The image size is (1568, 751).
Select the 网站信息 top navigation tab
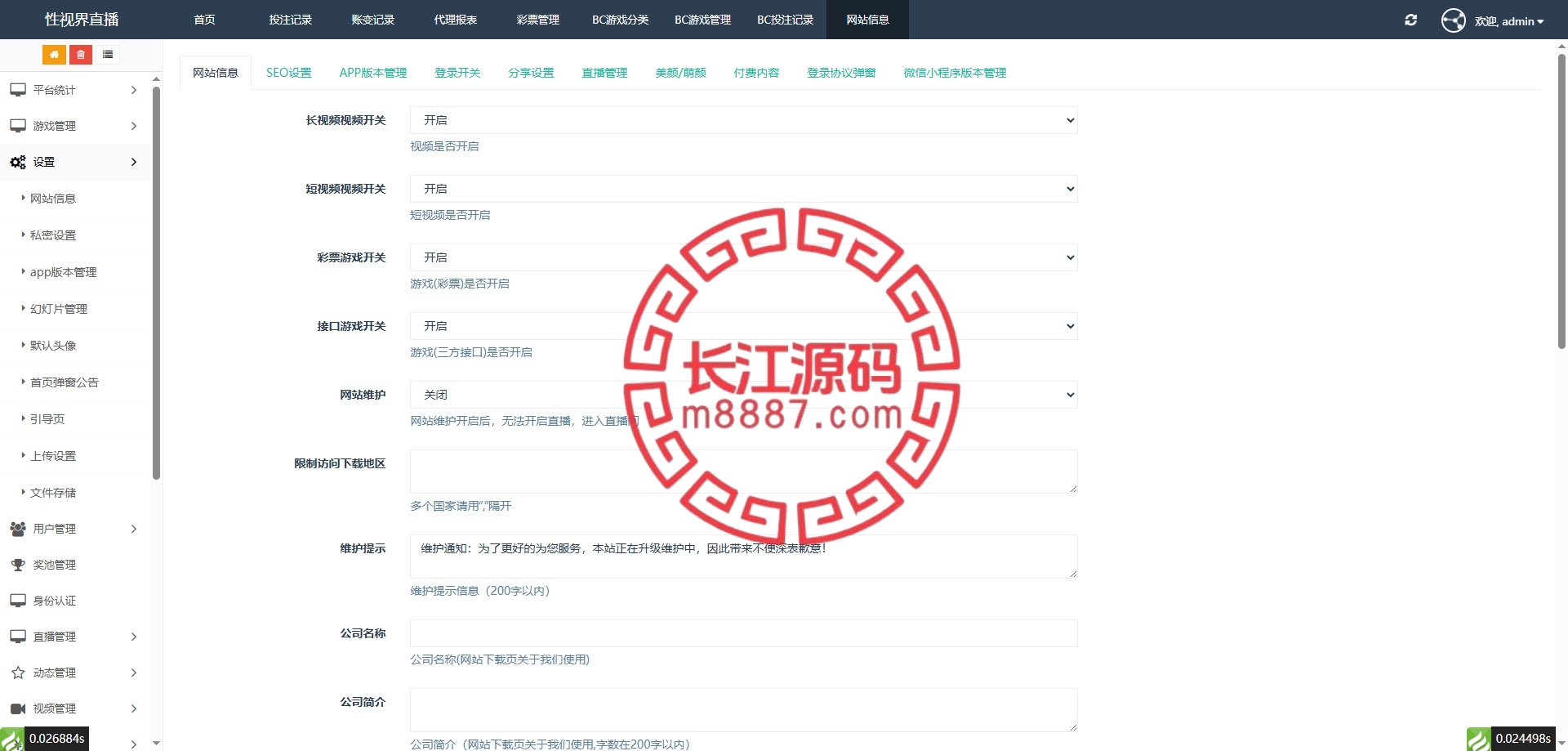867,20
